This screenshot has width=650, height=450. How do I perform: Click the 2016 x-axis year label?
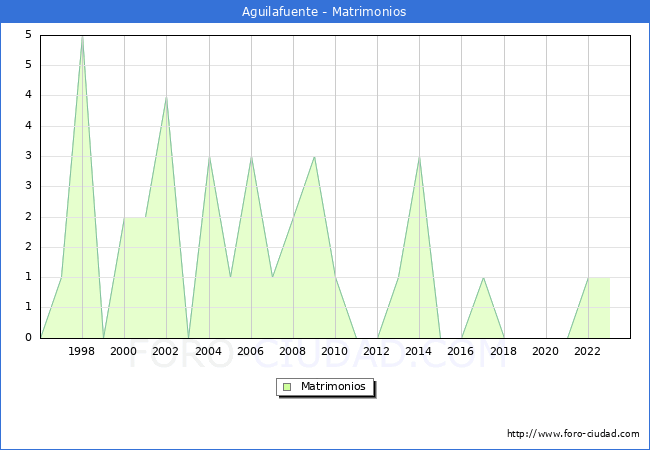coord(461,351)
